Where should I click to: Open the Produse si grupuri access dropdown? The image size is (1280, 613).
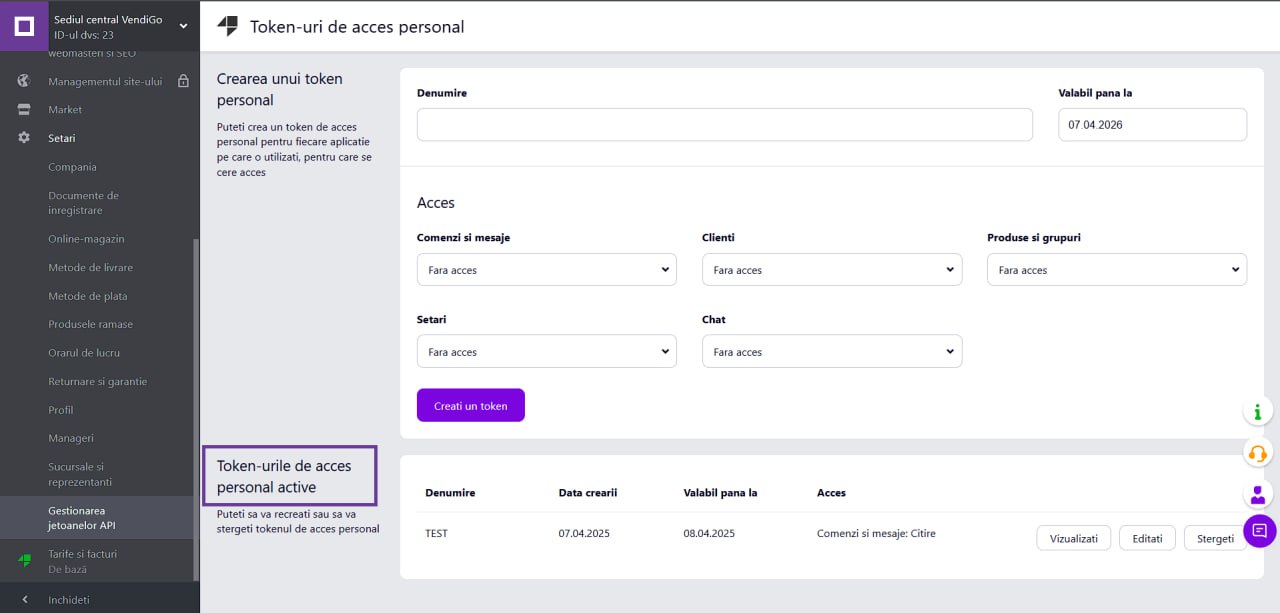1117,270
